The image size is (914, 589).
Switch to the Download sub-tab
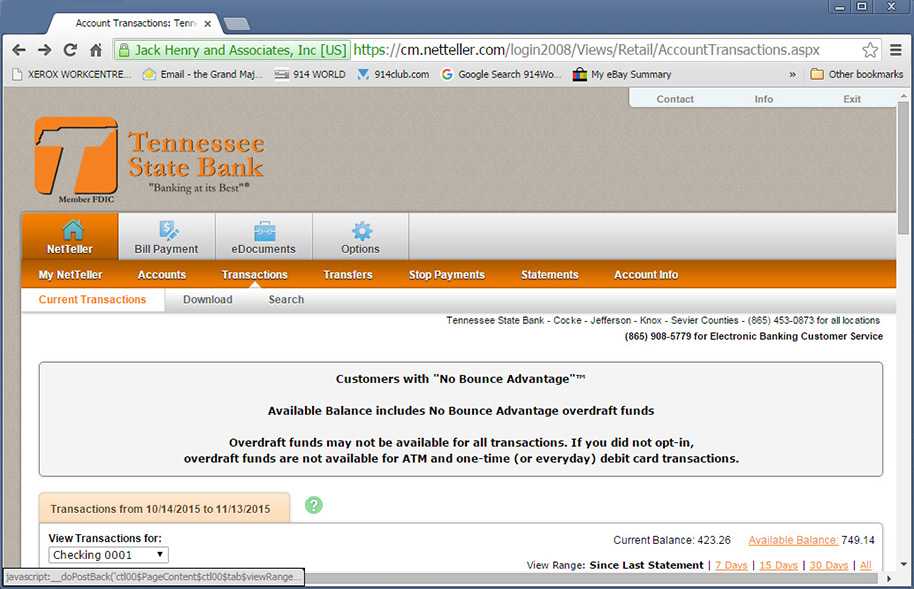pos(208,300)
